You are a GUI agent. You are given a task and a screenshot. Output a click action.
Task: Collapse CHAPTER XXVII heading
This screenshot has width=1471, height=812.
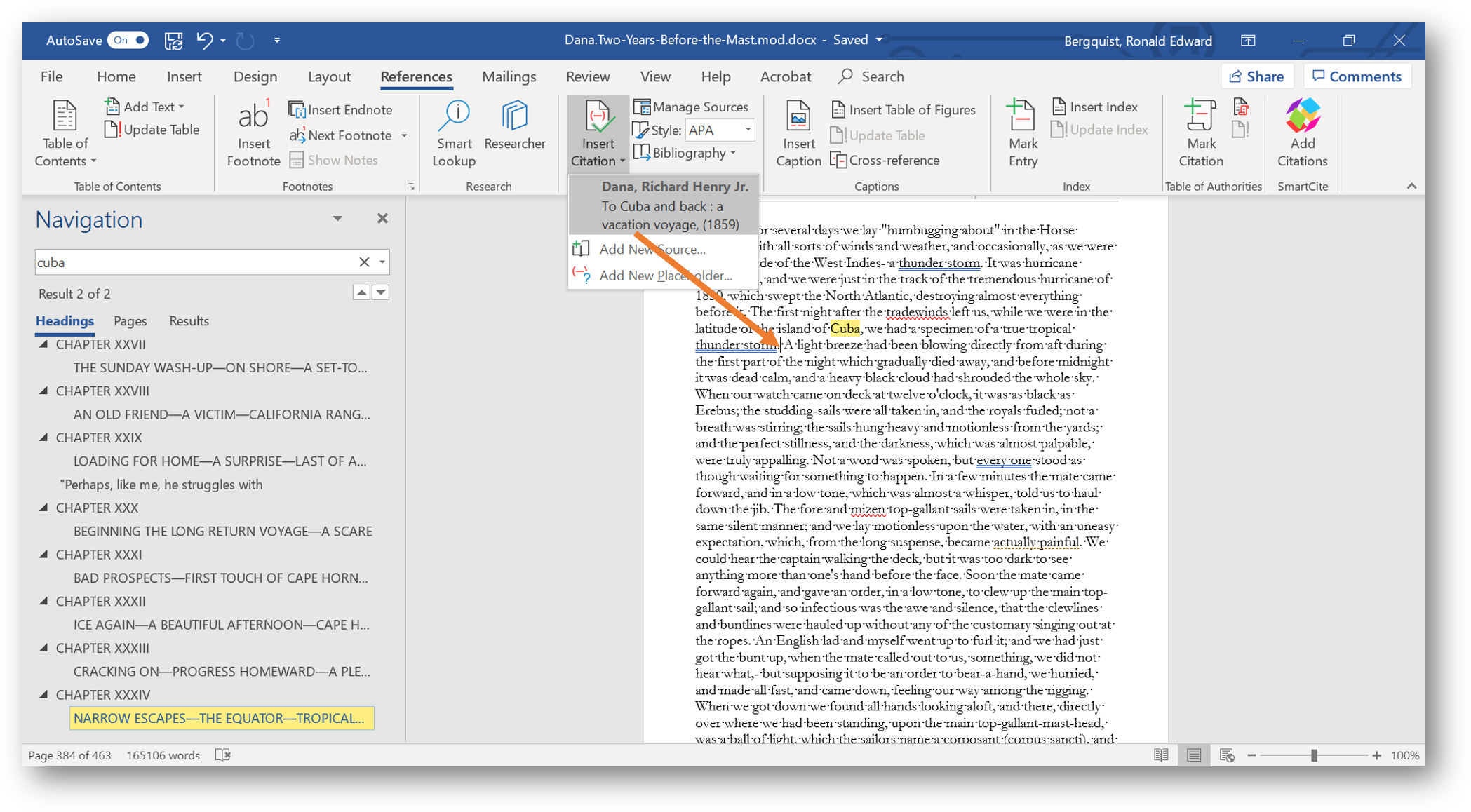(x=43, y=344)
